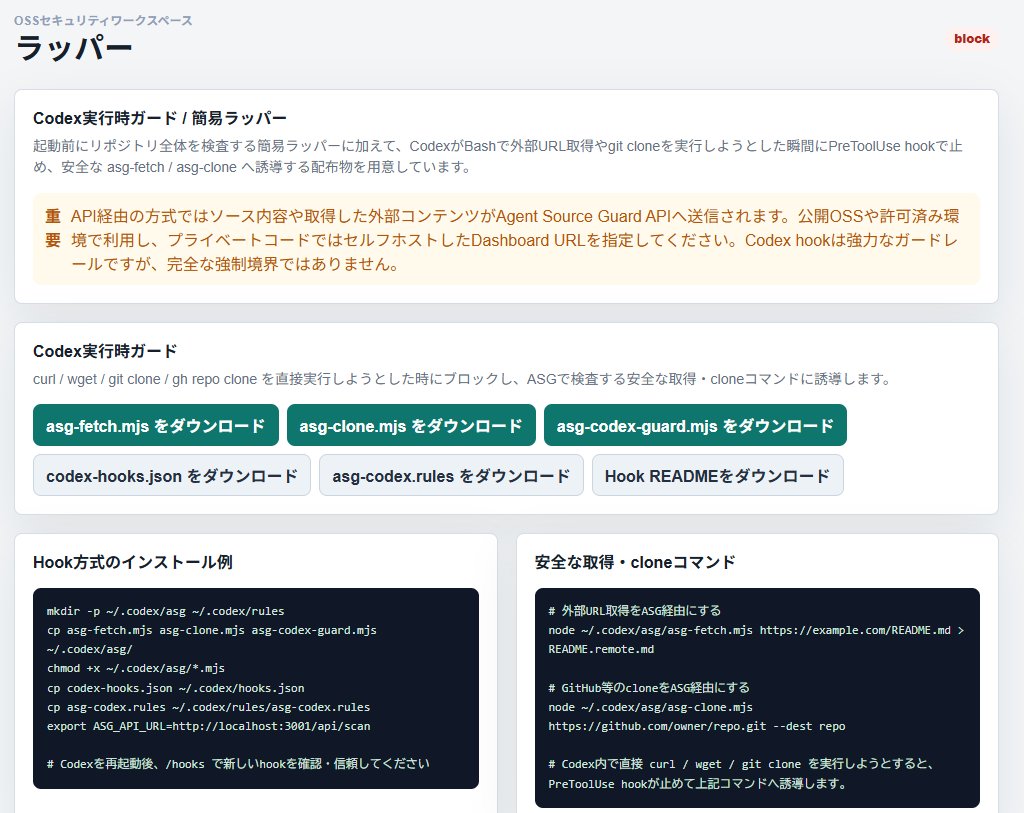
Task: Click heading Codex実行時ガード / 簡易ラッパー
Action: pyautogui.click(x=159, y=118)
